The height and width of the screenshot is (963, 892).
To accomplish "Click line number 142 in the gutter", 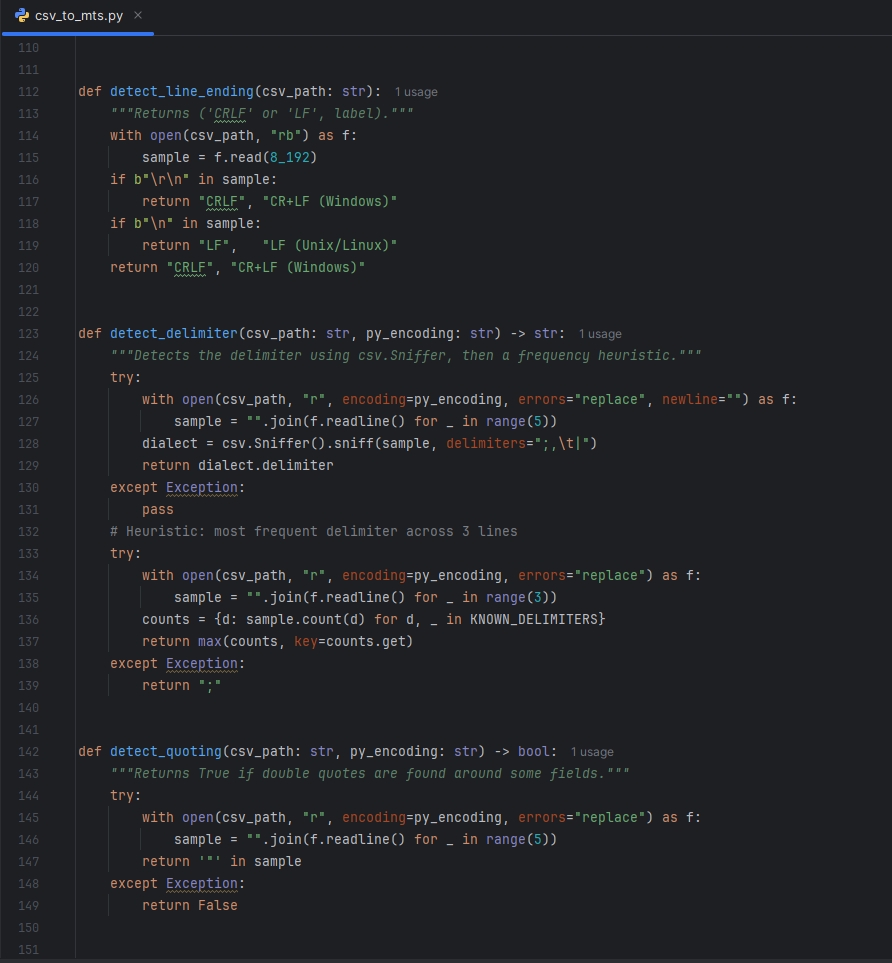I will [29, 751].
